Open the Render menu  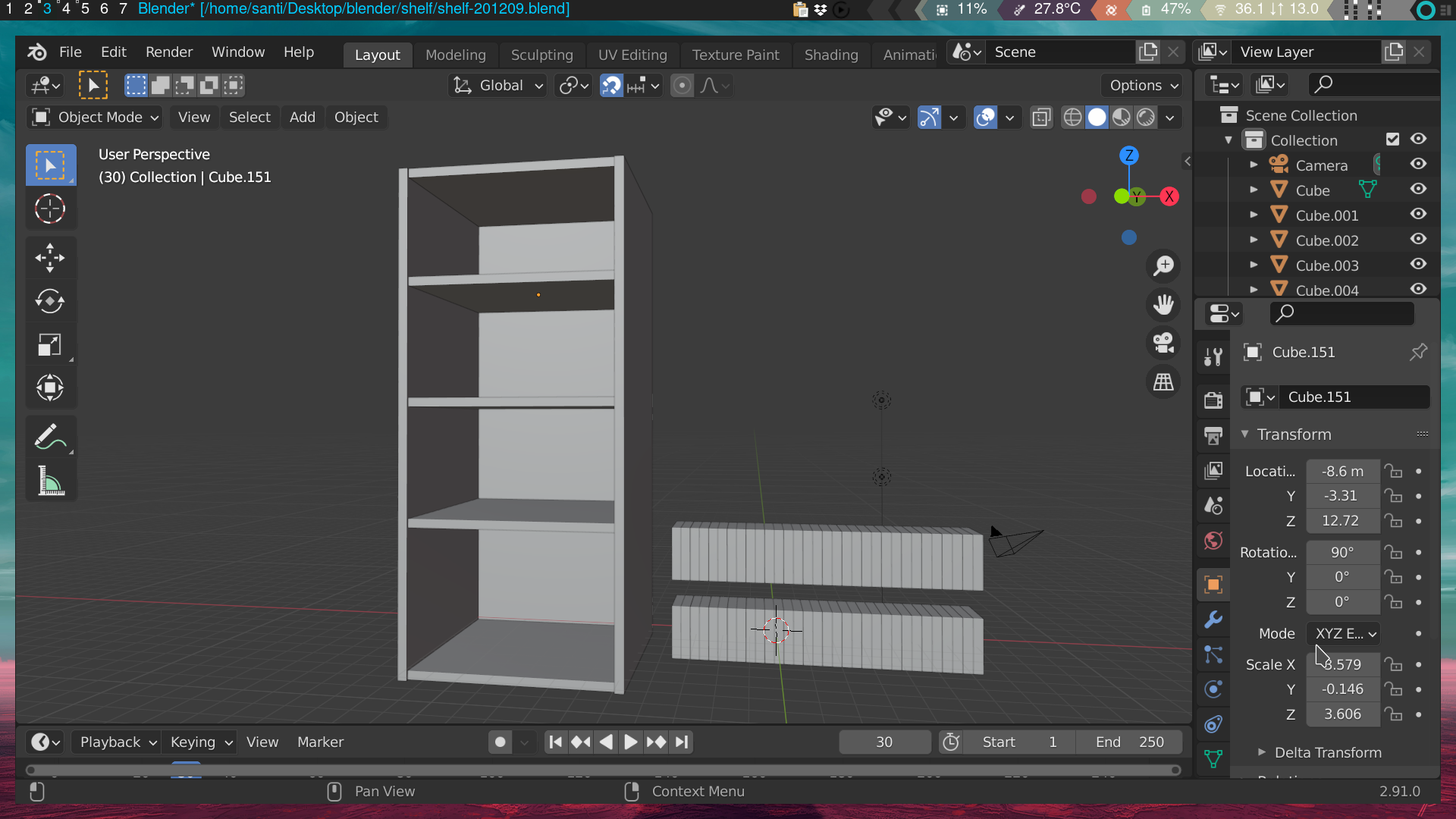[168, 52]
